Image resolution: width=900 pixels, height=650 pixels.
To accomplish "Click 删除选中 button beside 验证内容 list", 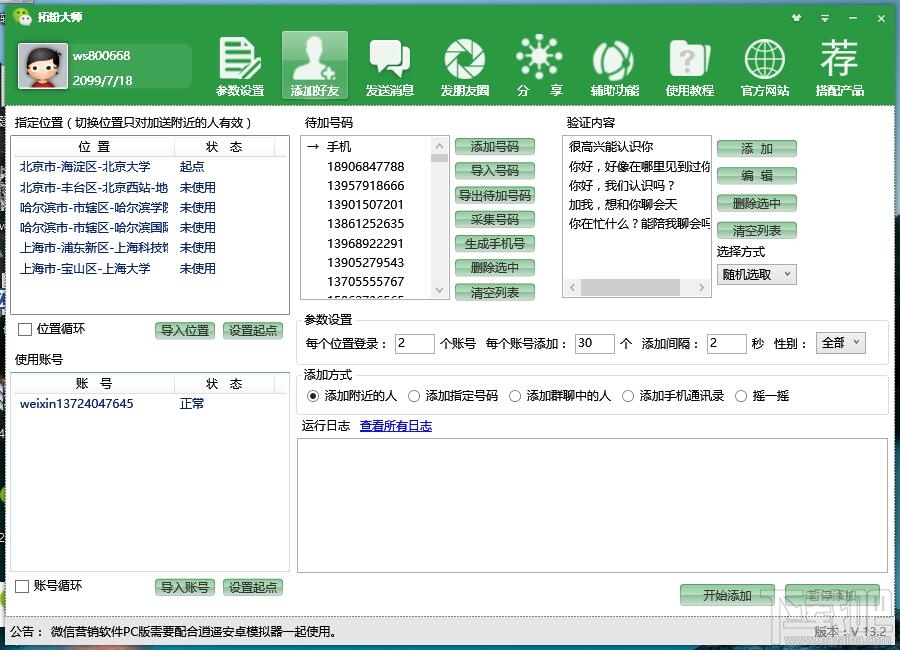I will [757, 203].
